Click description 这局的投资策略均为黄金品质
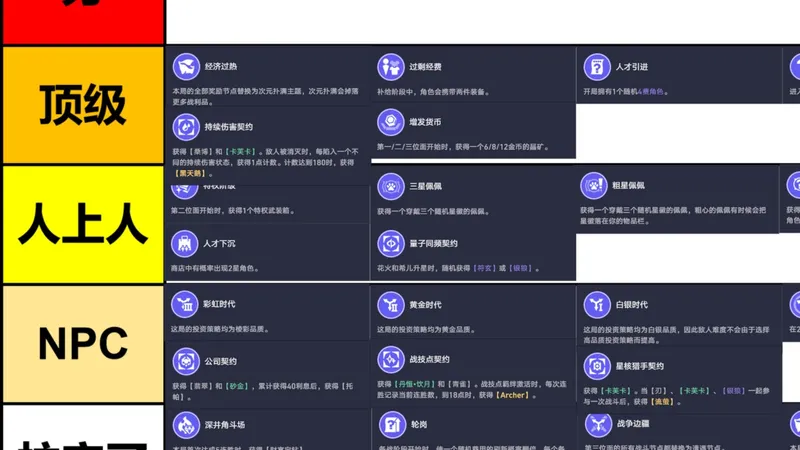 pos(426,330)
